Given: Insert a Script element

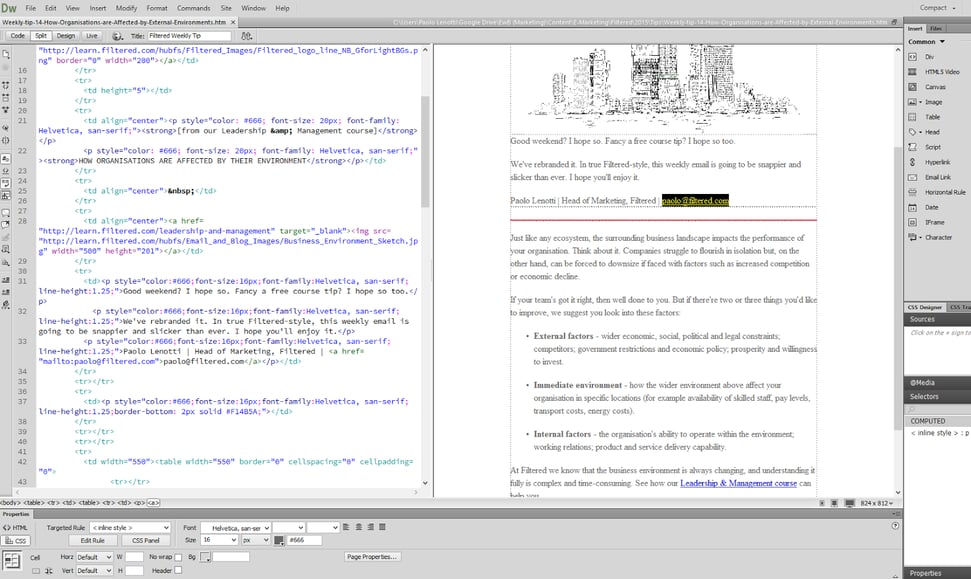Looking at the screenshot, I should pyautogui.click(x=925, y=147).
